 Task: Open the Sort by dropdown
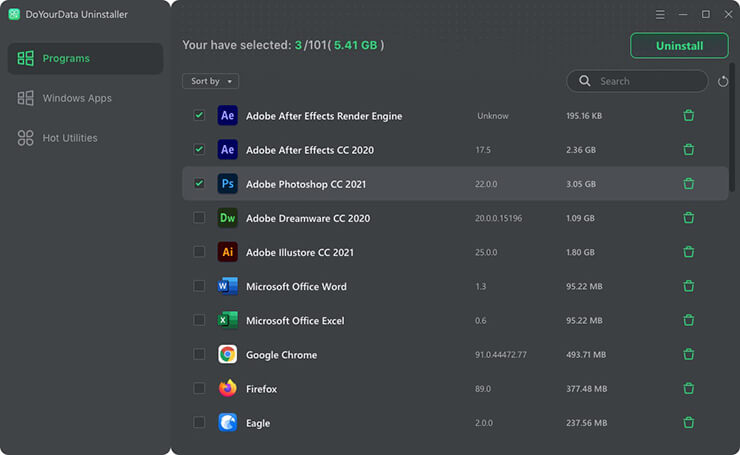point(210,81)
